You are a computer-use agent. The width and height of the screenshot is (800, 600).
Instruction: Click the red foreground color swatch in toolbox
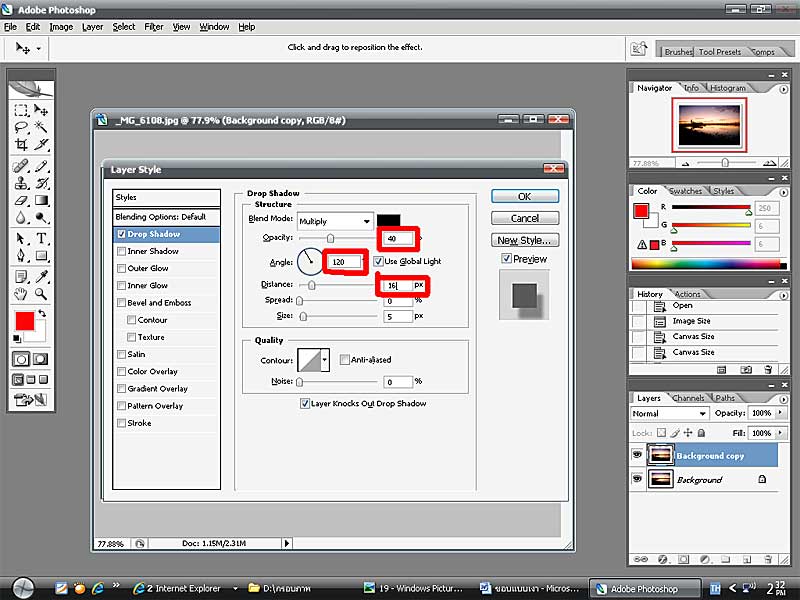point(24,321)
